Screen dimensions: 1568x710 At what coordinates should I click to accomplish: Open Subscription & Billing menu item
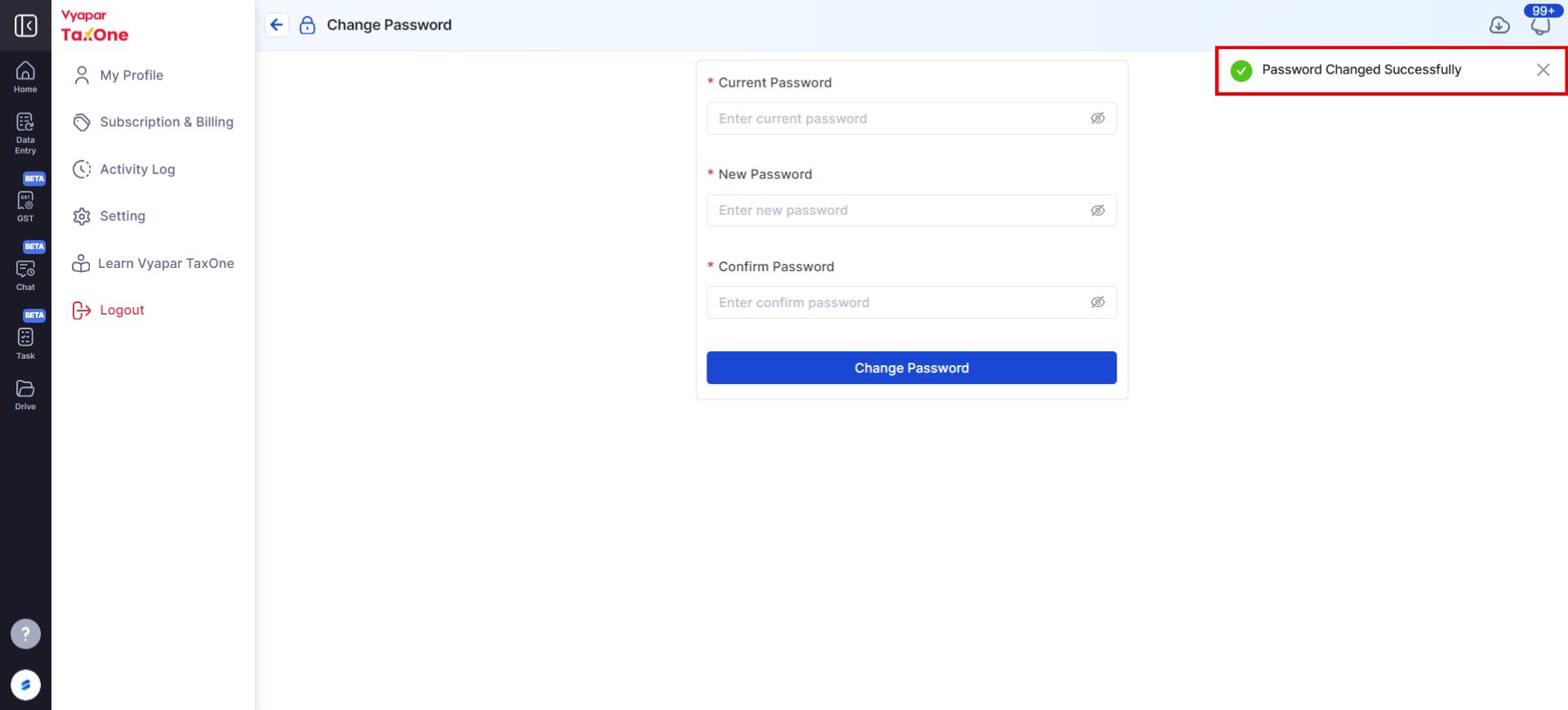pyautogui.click(x=153, y=123)
